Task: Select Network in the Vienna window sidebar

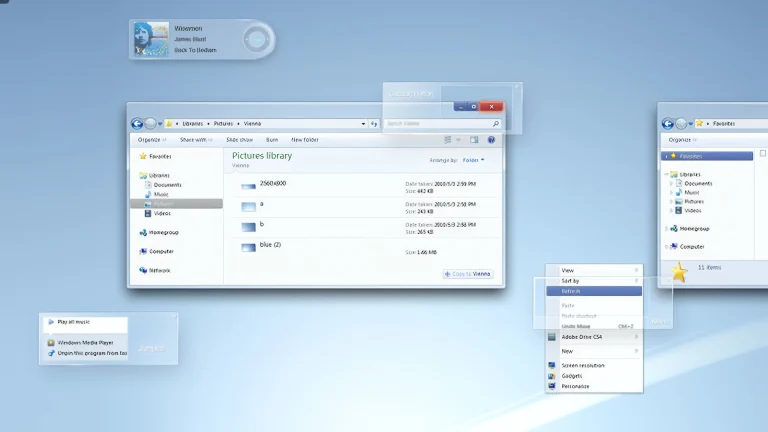Action: tap(154, 270)
